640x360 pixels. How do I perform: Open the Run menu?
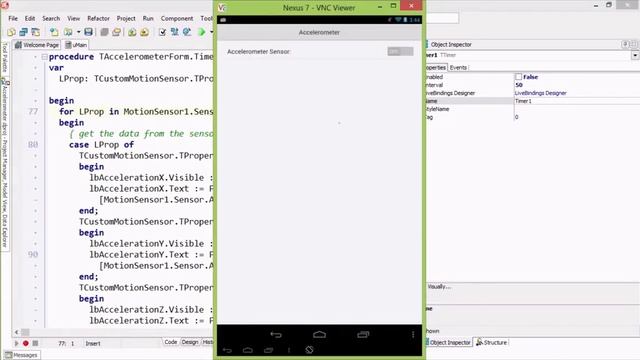[148, 18]
